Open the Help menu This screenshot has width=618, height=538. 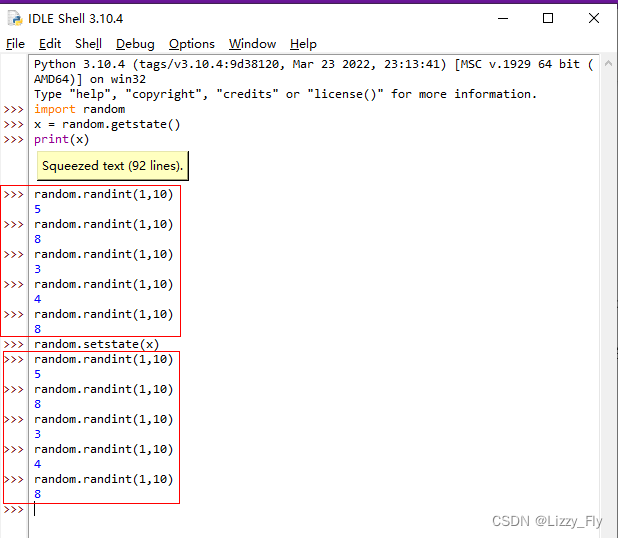pos(303,44)
